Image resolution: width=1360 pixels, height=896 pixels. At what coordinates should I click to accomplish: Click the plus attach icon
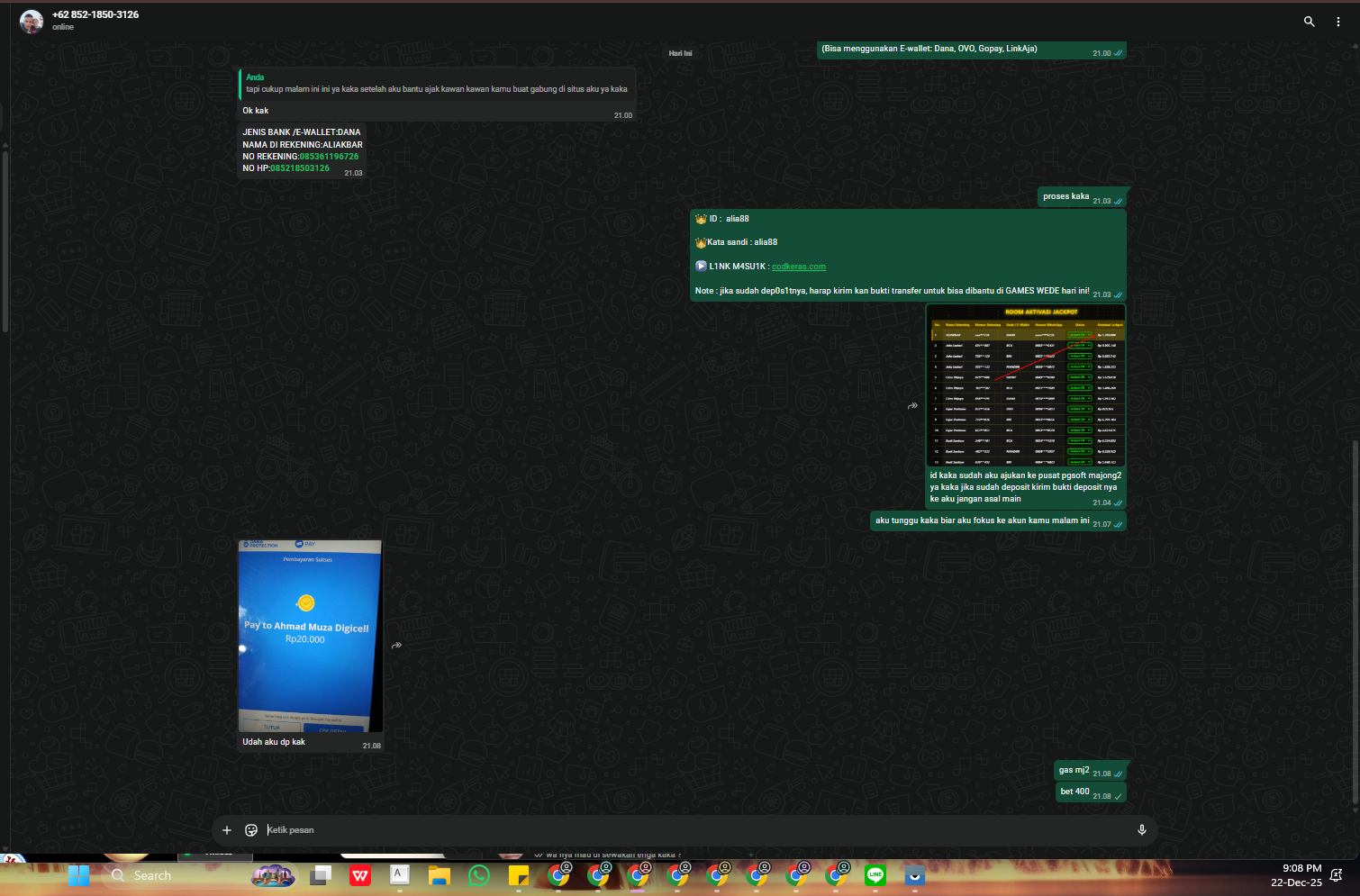tap(227, 830)
